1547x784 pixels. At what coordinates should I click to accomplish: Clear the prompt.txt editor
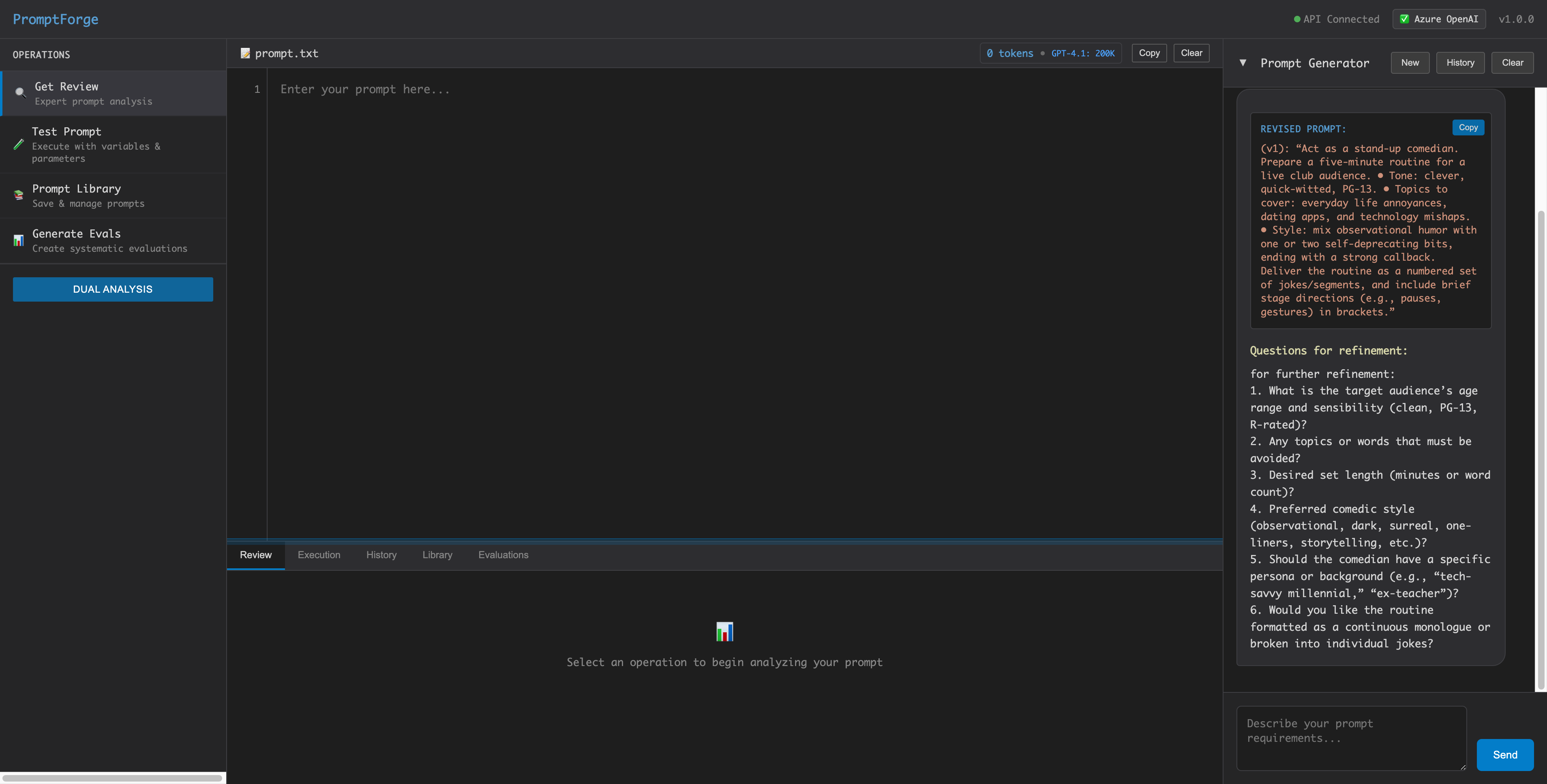[x=1191, y=53]
